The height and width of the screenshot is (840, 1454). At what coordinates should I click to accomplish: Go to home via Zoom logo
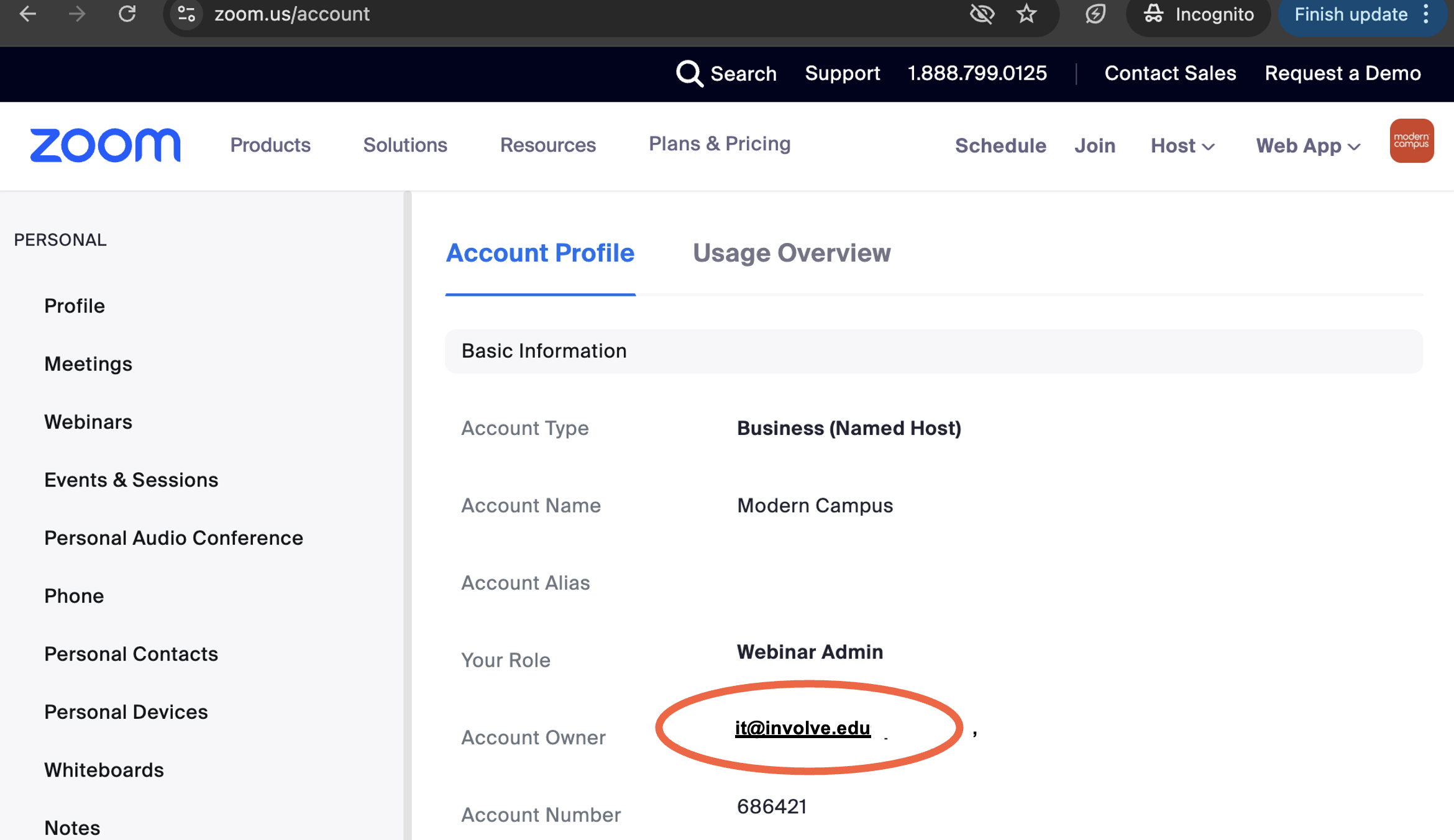click(x=105, y=145)
